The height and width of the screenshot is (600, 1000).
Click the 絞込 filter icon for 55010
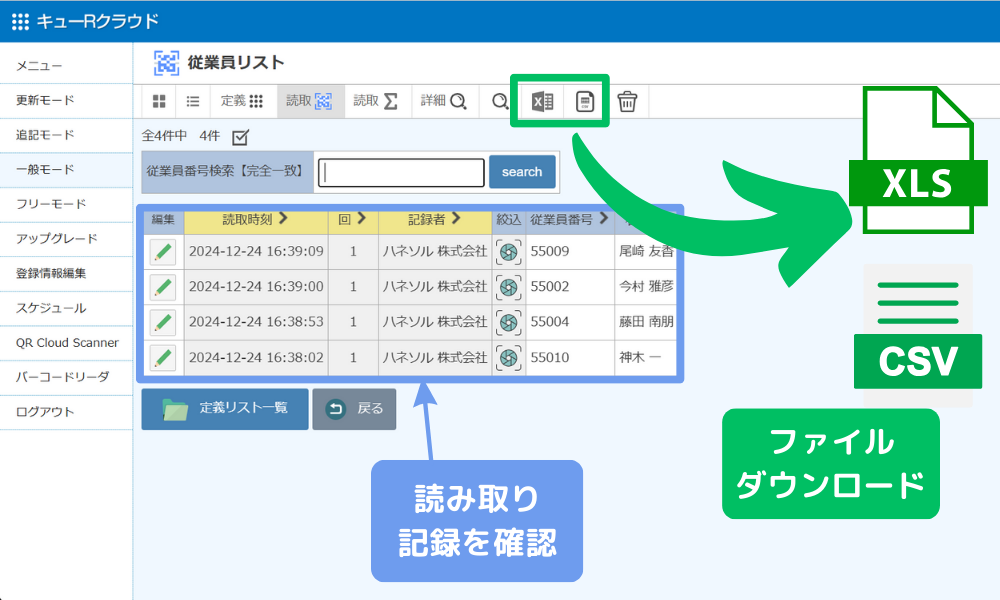508,358
